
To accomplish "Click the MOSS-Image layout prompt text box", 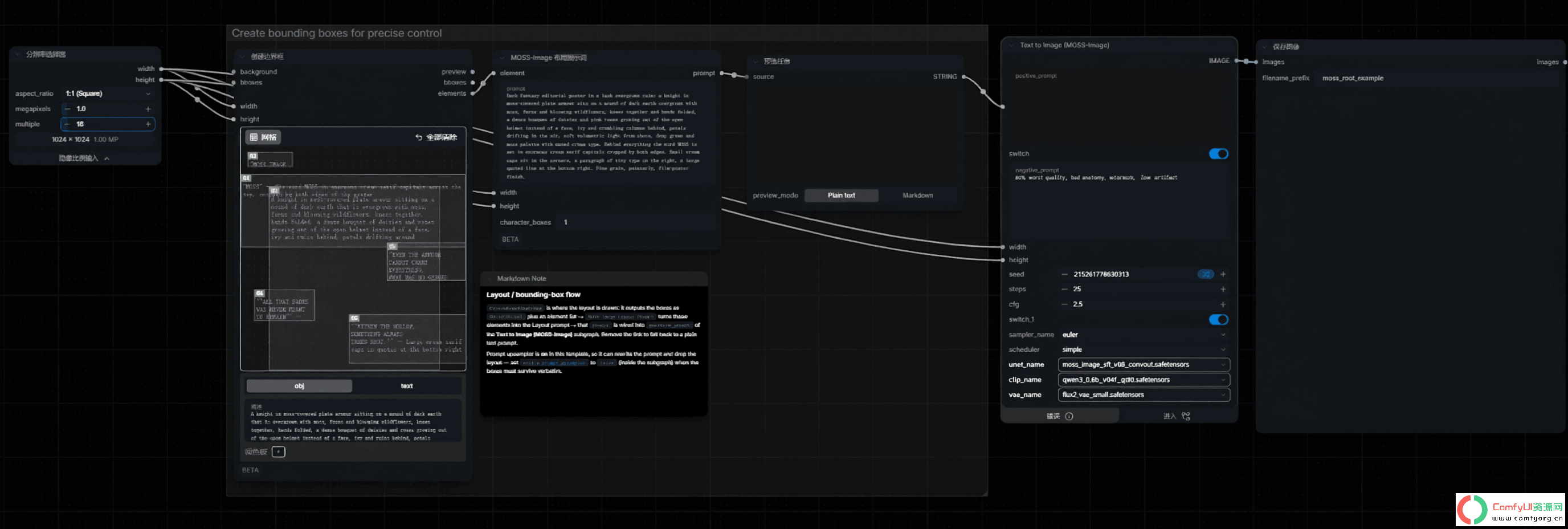I will pos(607,133).
